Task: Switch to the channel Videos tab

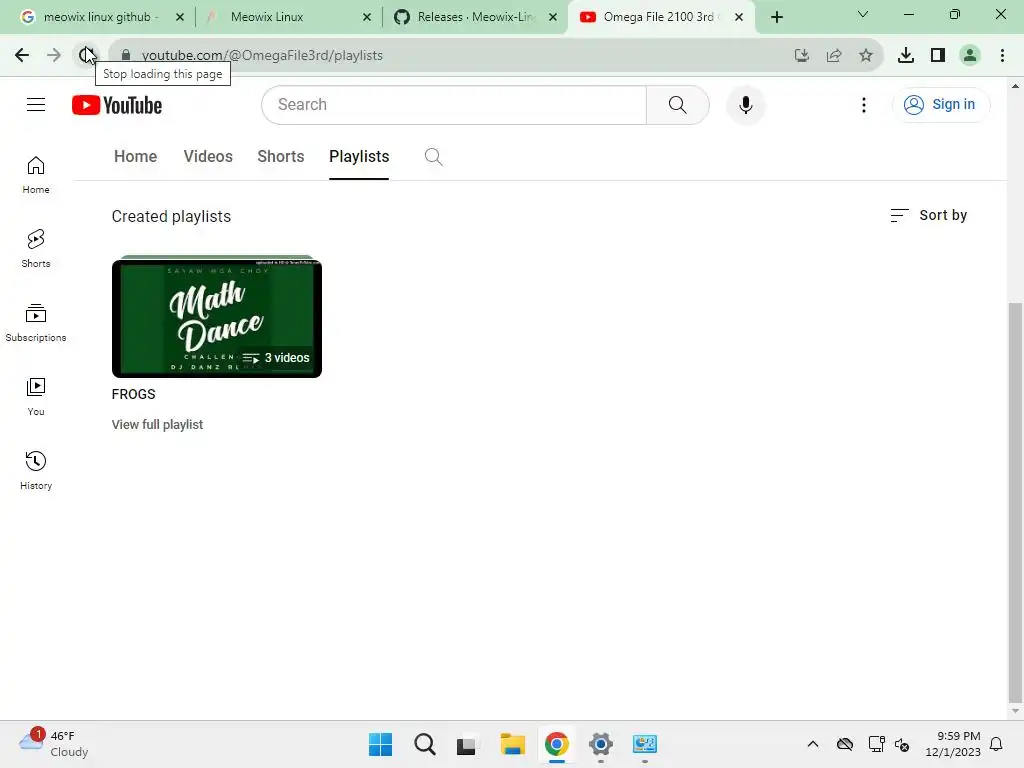Action: [208, 157]
